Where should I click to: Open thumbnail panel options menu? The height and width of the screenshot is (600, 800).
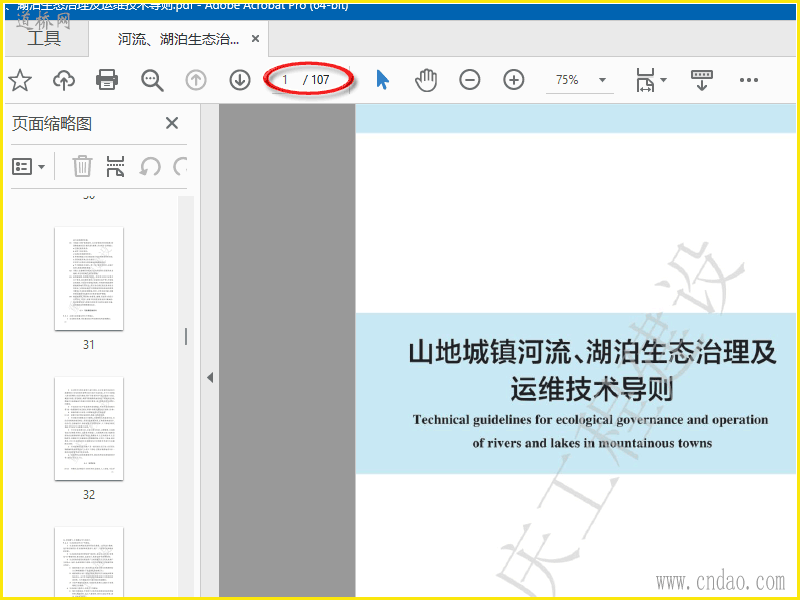28,166
